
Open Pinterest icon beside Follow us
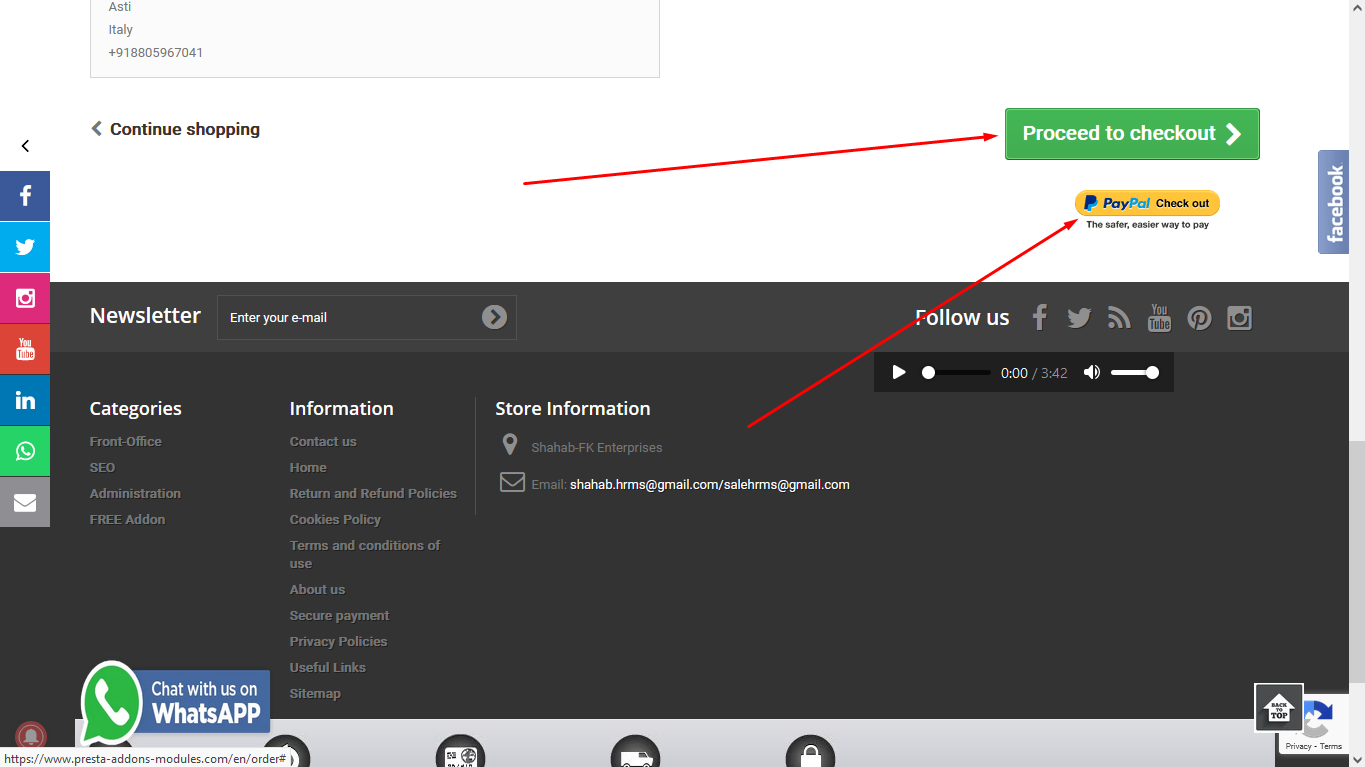[x=1199, y=318]
